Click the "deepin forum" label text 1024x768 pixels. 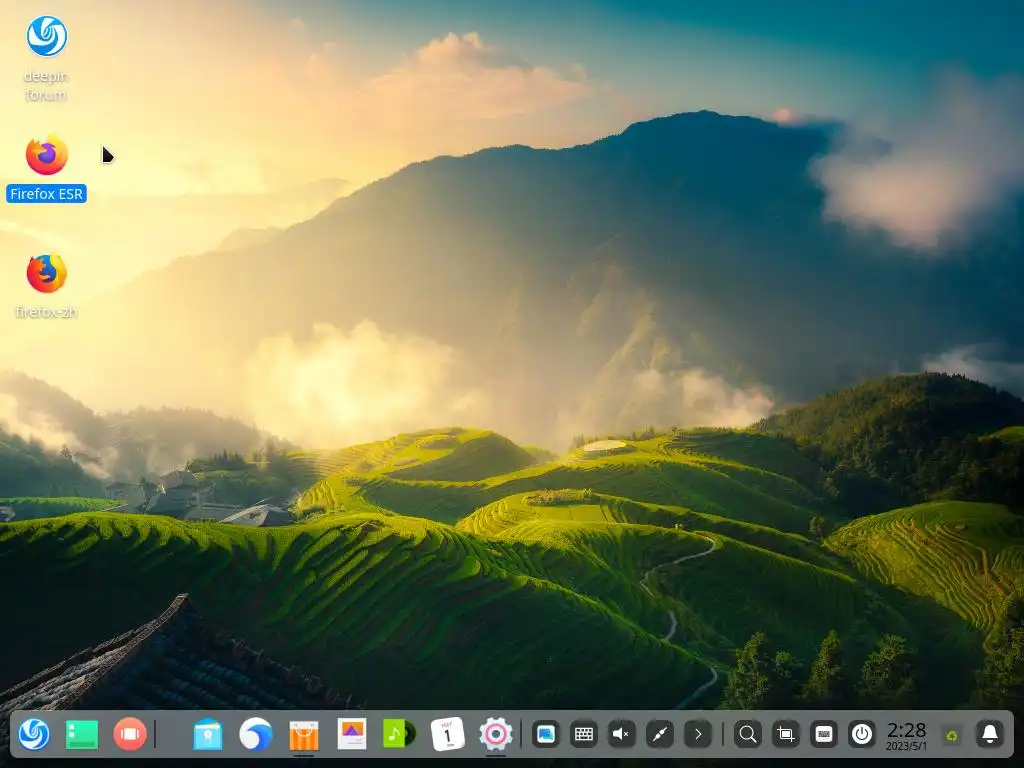pyautogui.click(x=46, y=86)
